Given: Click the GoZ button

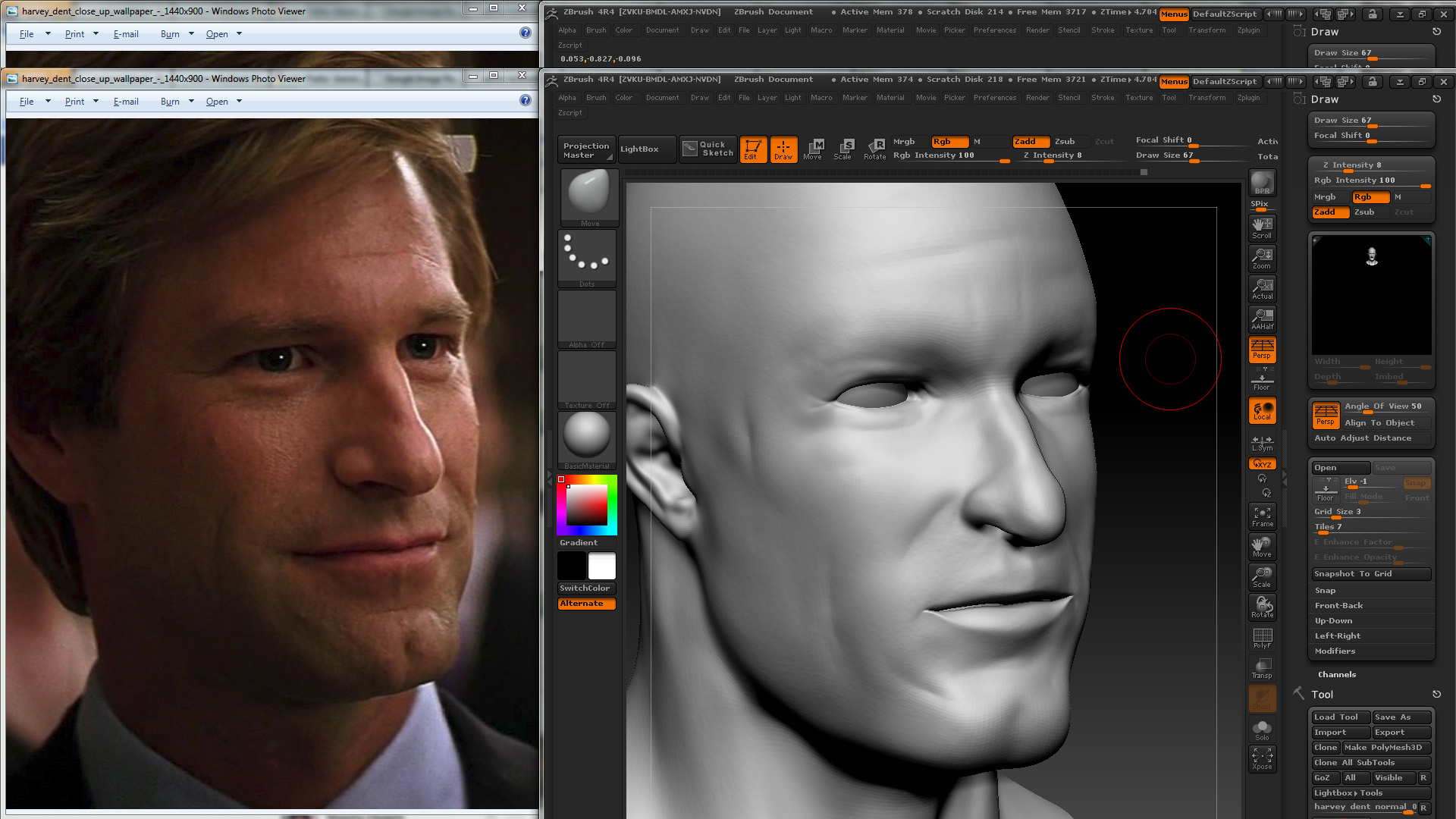Looking at the screenshot, I should 1324,778.
